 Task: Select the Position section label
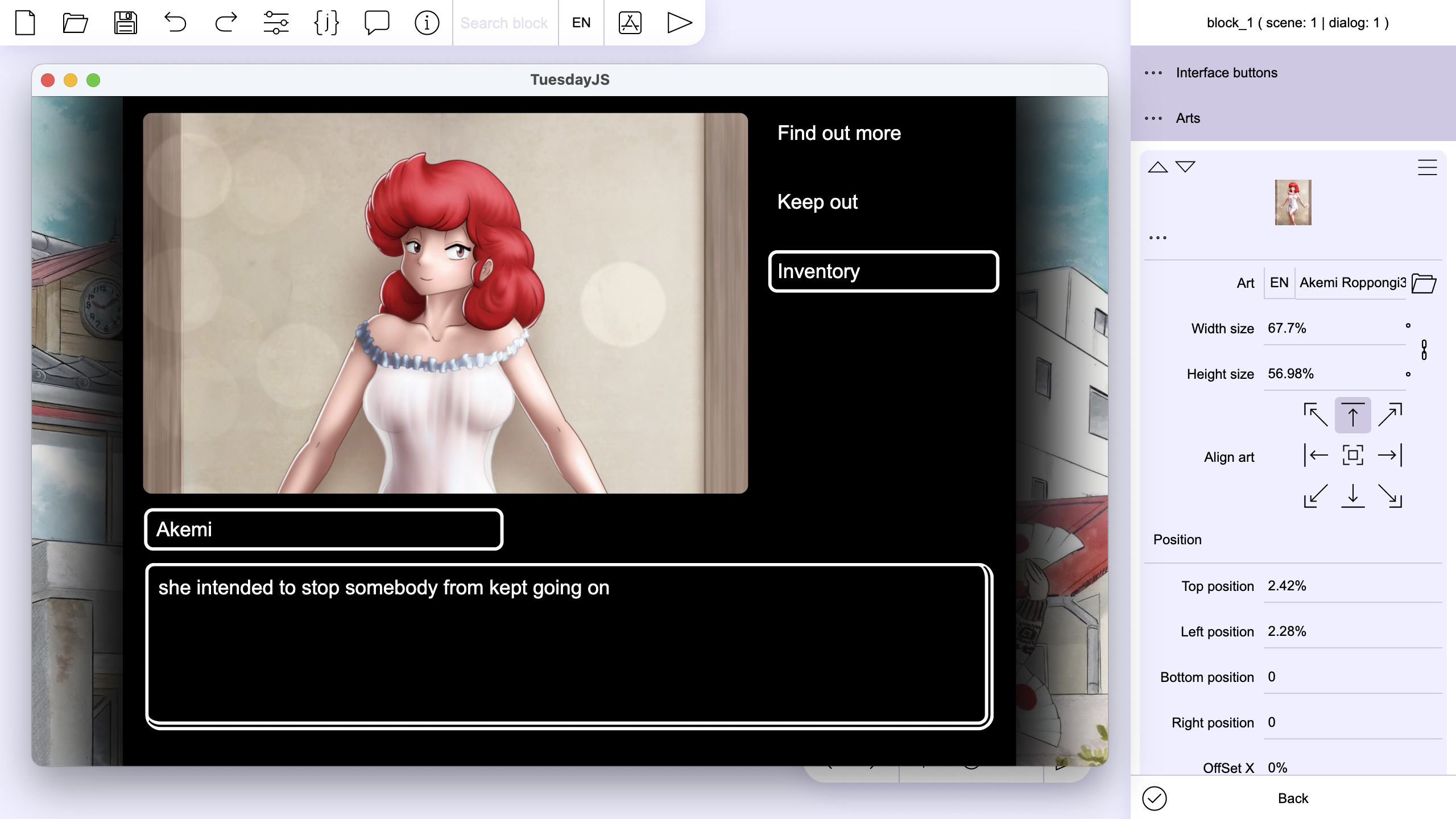pos(1177,540)
